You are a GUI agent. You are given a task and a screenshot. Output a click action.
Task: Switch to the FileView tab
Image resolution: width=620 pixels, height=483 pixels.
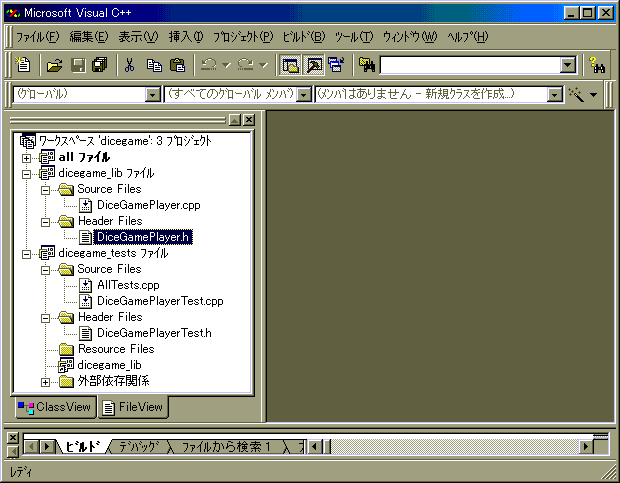[x=133, y=407]
